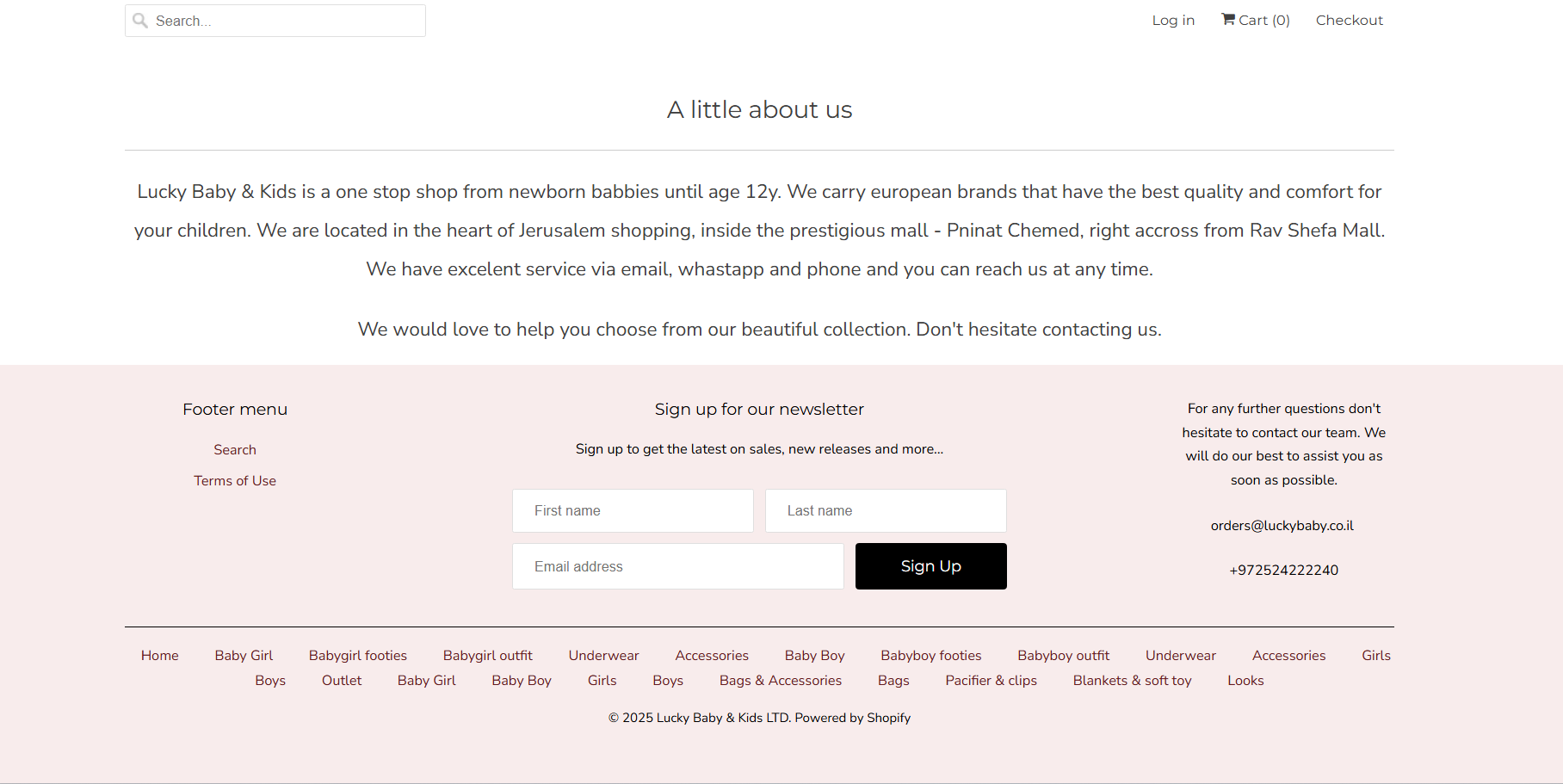Click the First name input
The image size is (1563, 784).
click(x=633, y=511)
